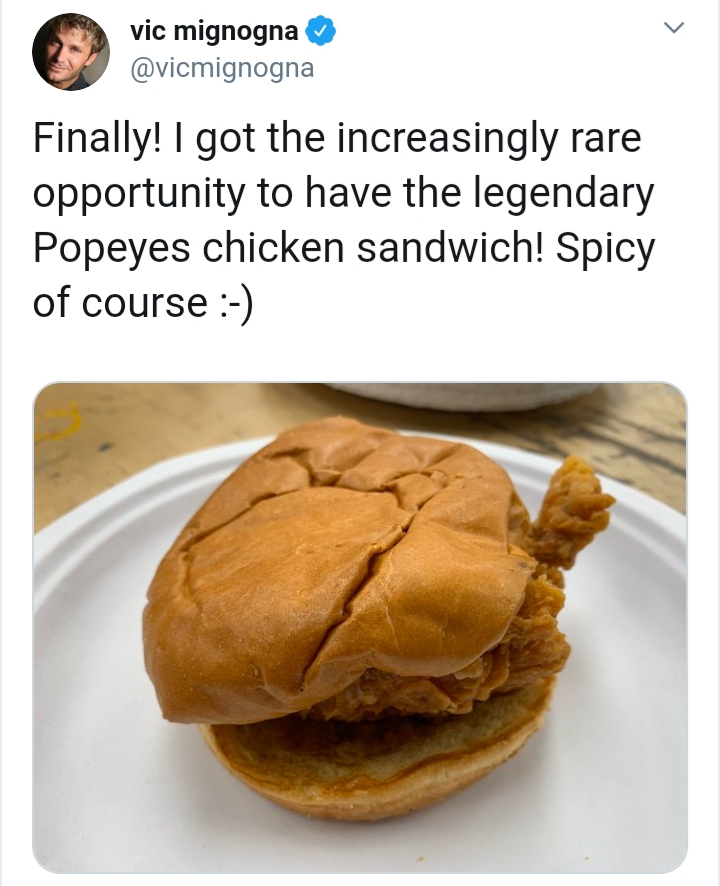Click the word sandwich! in tweet

pyautogui.click(x=450, y=249)
